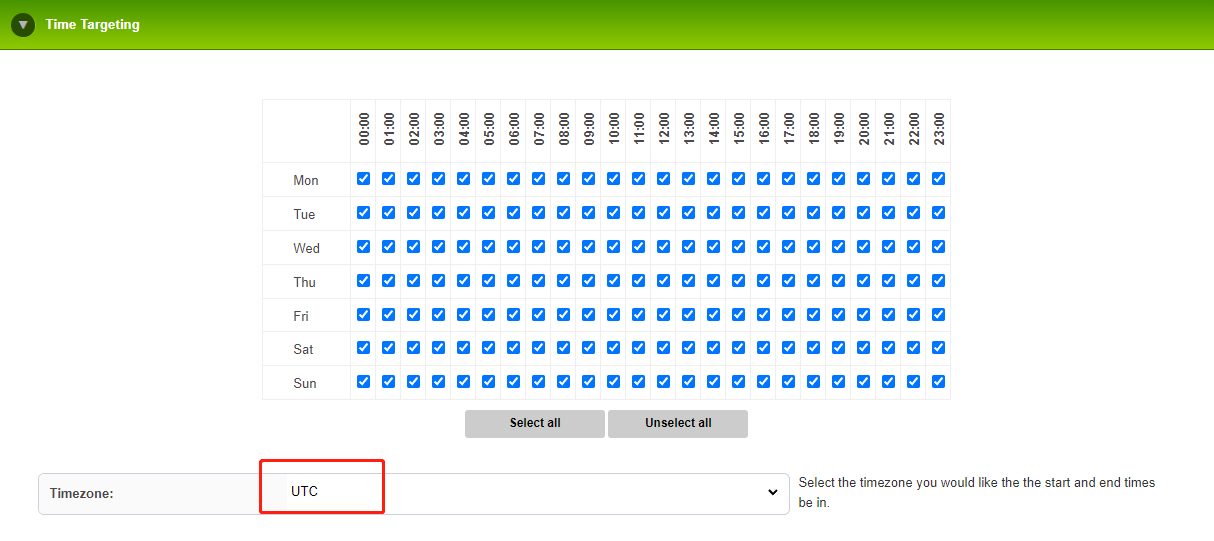
Task: Uncheck Sun 04:00 checkbox
Action: coord(463,382)
